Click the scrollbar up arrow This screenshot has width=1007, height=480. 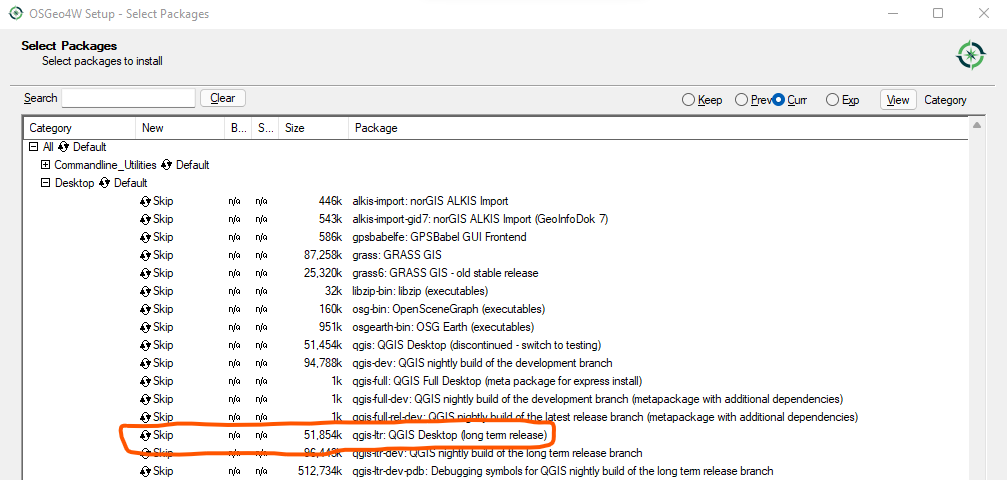coord(977,125)
